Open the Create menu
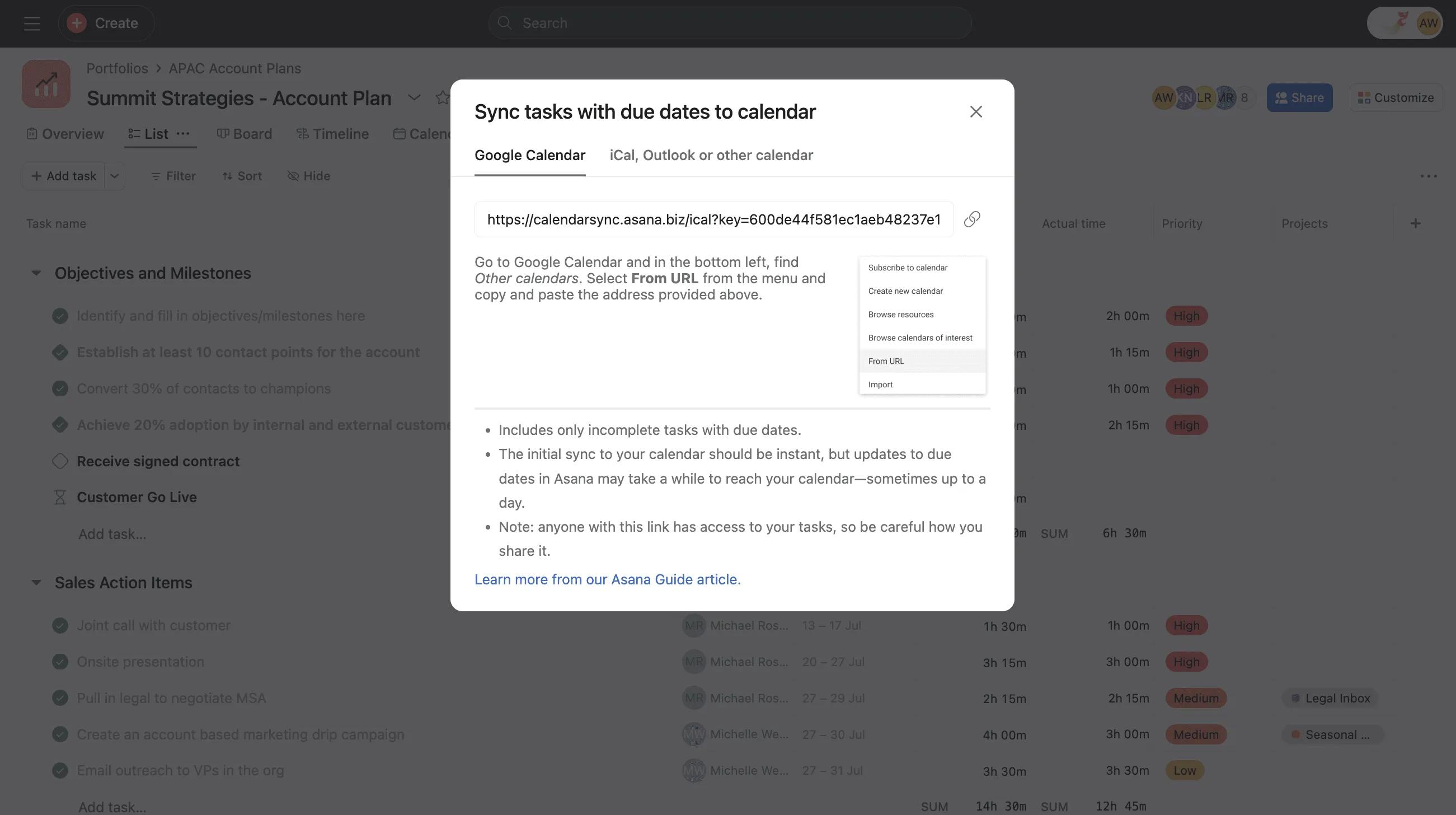 [x=106, y=22]
